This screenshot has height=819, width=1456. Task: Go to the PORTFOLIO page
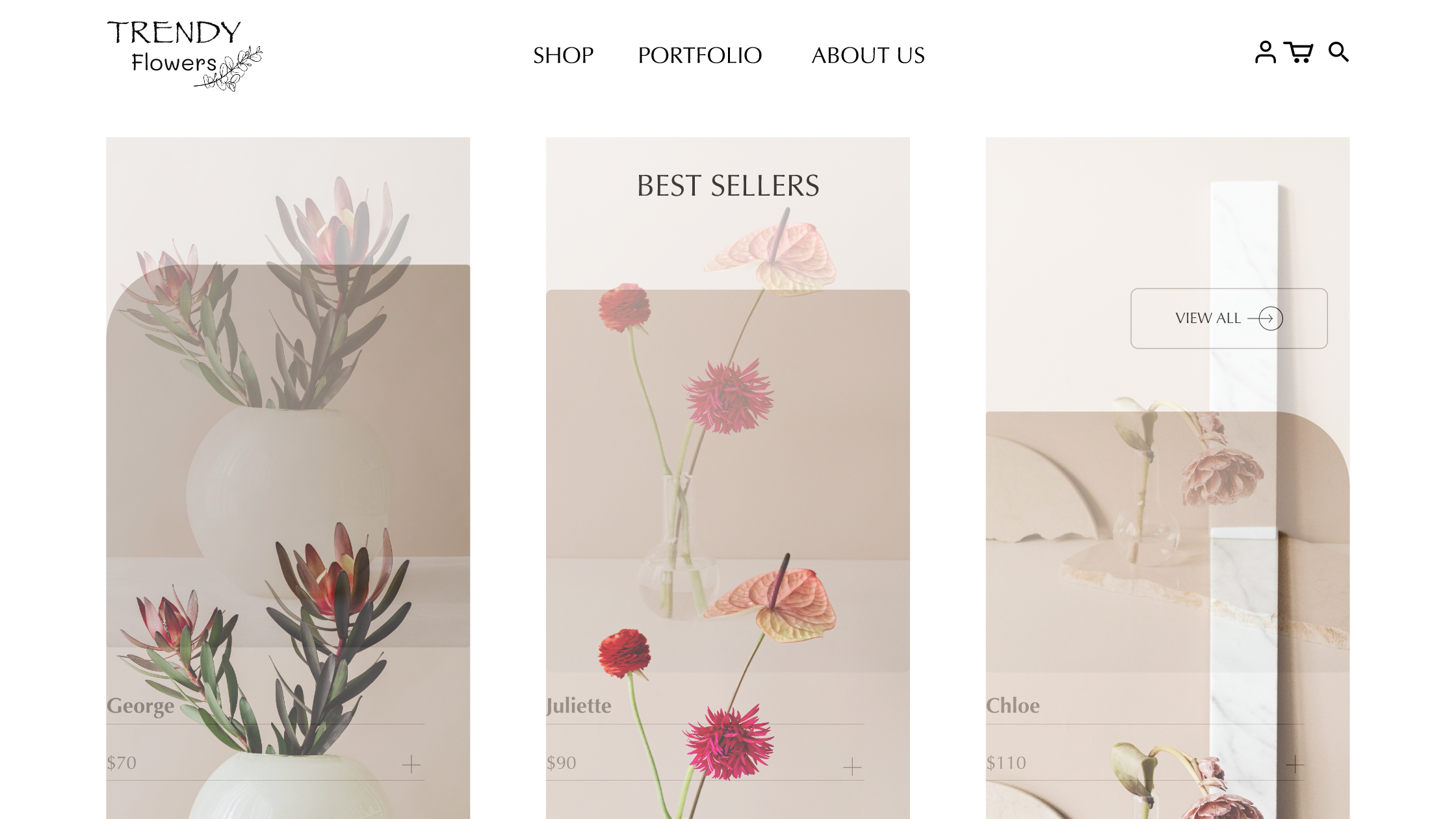tap(699, 56)
